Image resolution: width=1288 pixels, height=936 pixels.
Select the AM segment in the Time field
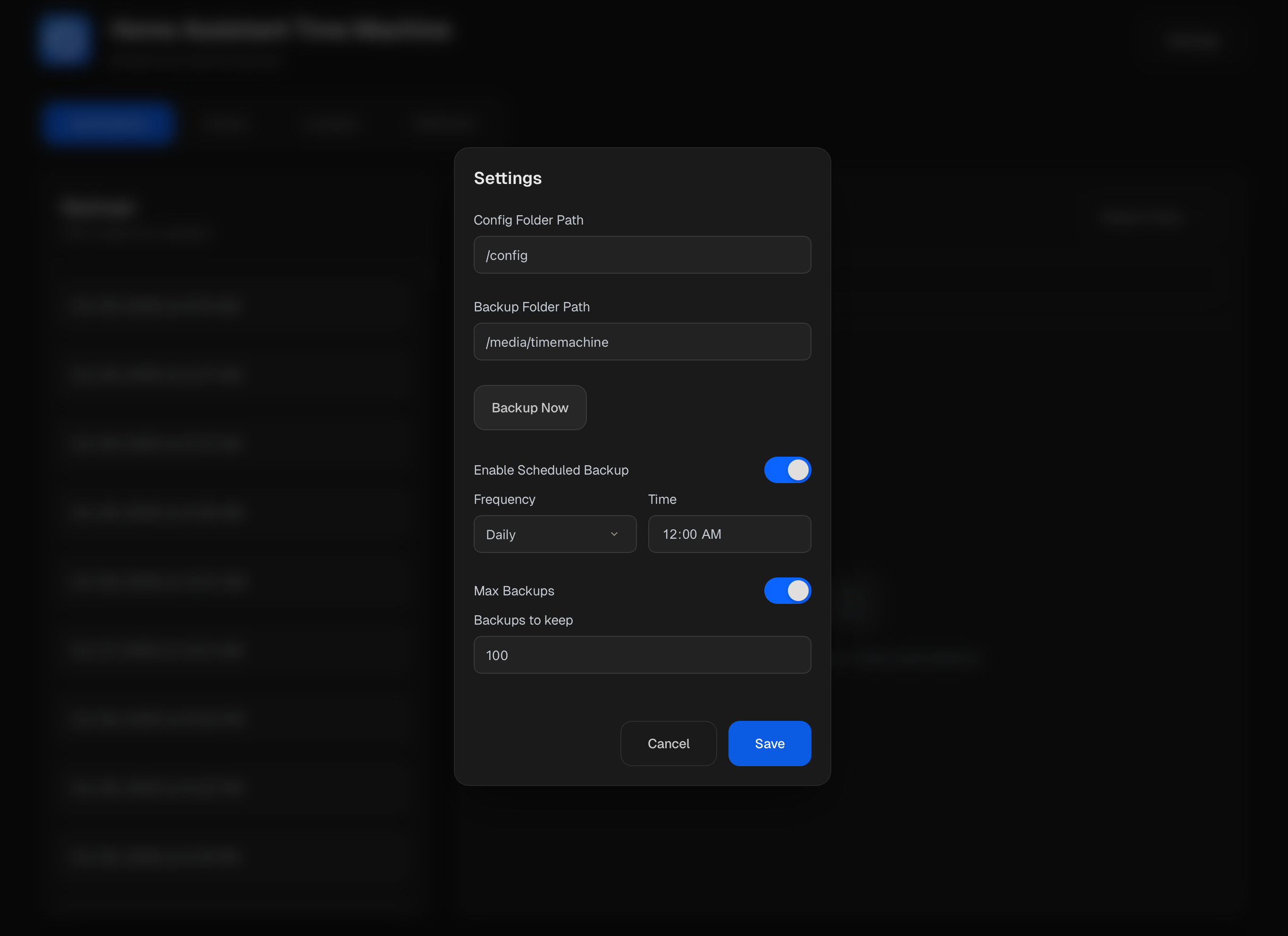(711, 534)
